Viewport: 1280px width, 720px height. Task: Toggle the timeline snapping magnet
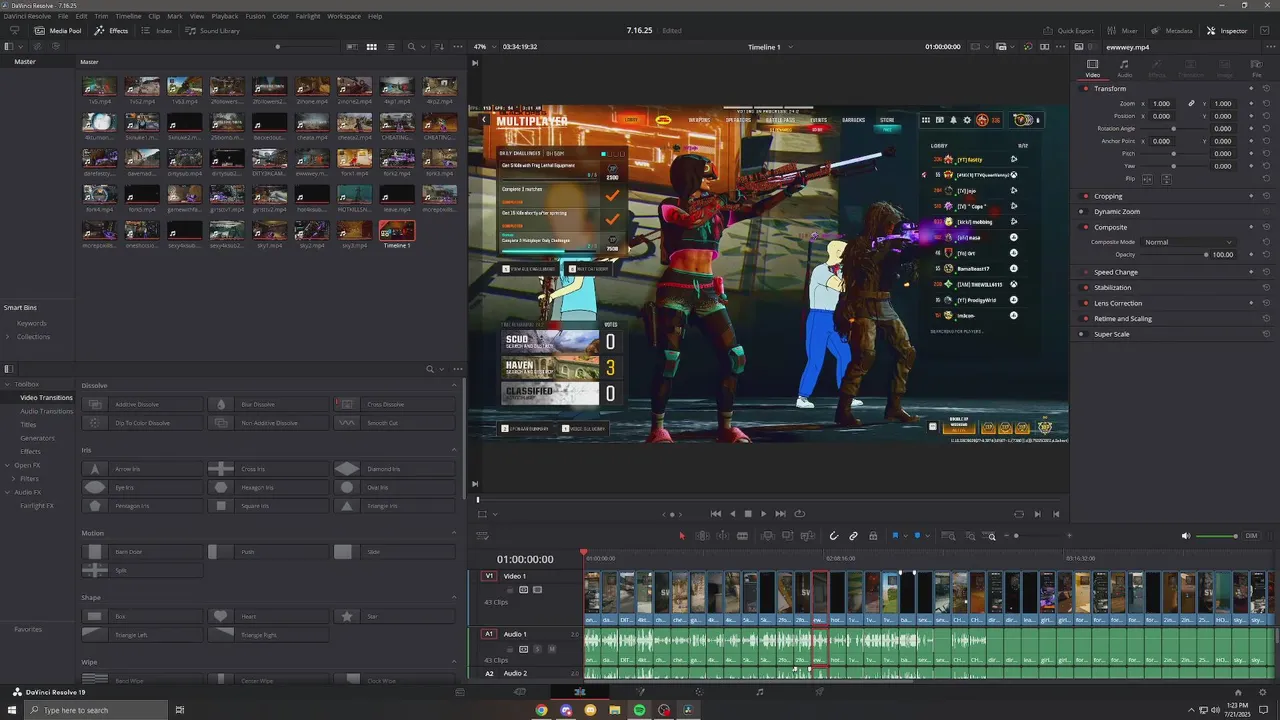pos(833,536)
